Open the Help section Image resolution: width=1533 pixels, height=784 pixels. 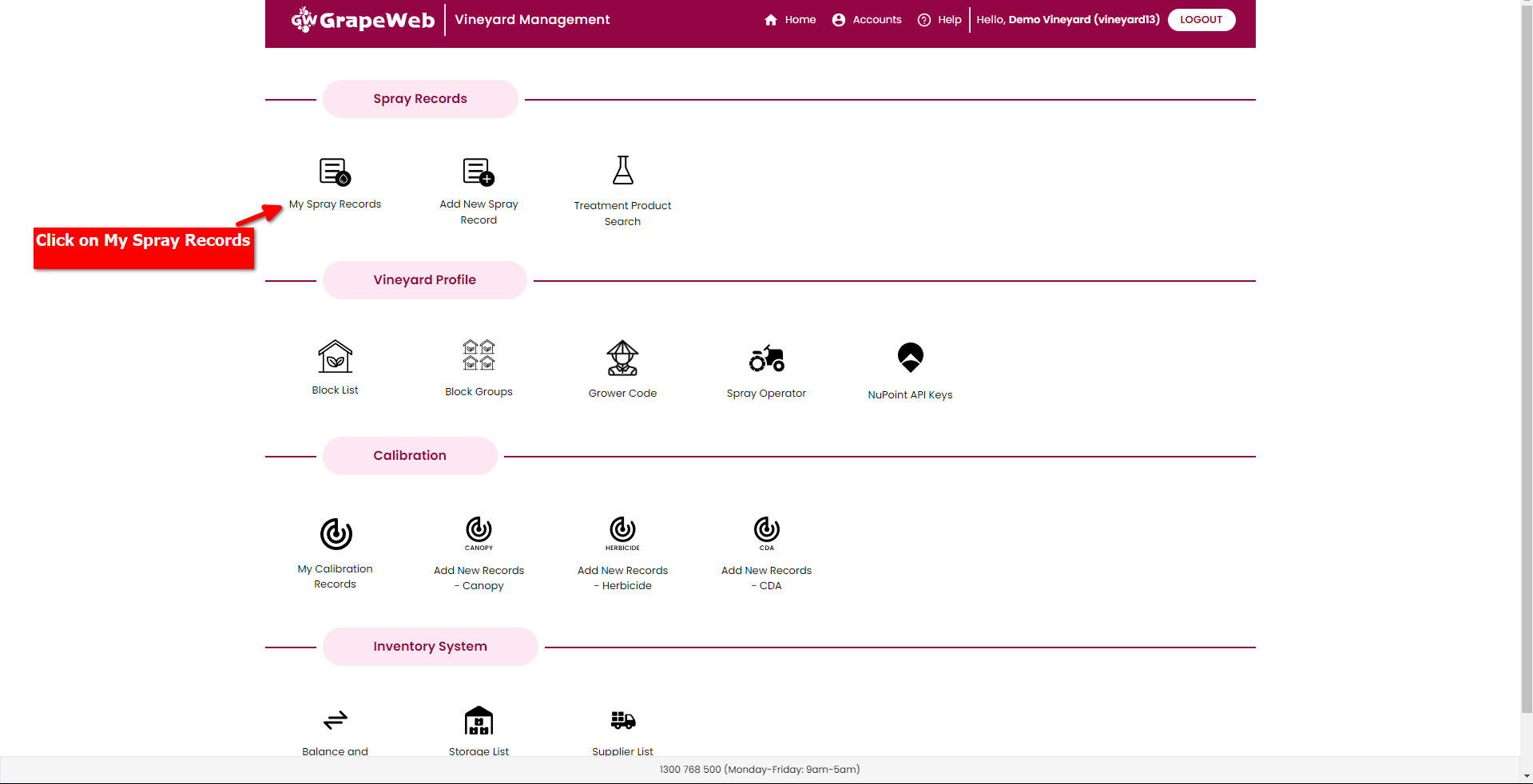[x=939, y=19]
